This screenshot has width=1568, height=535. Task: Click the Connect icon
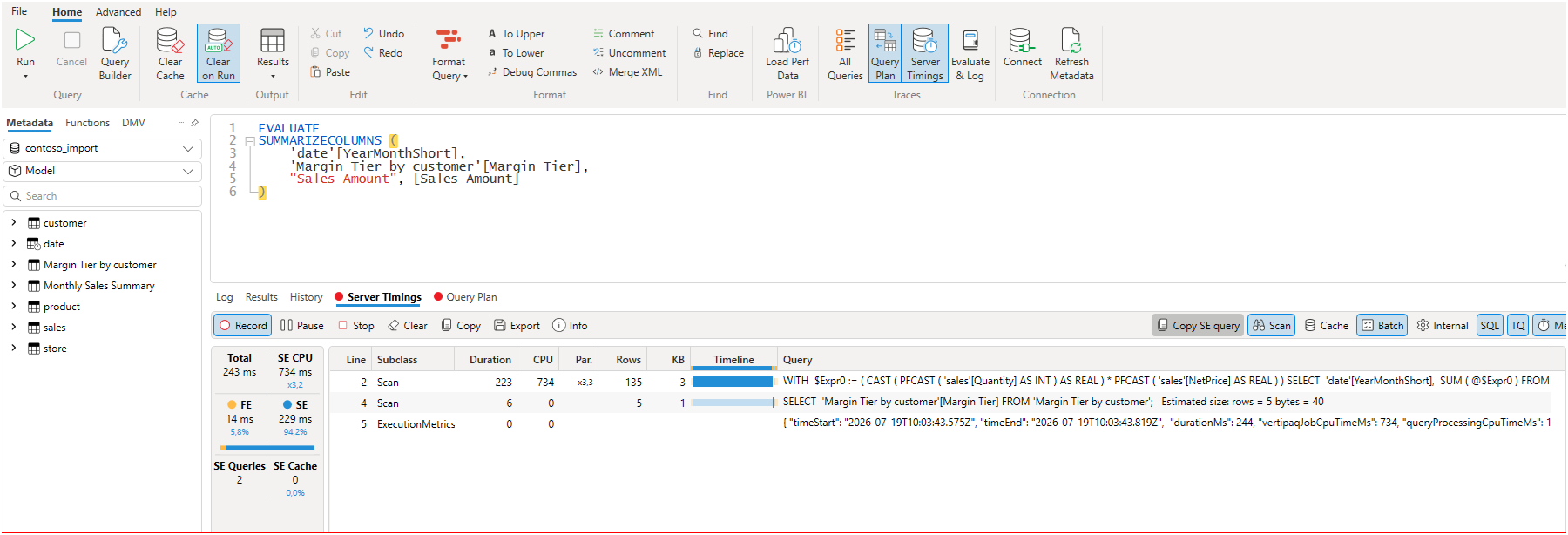point(1021,40)
